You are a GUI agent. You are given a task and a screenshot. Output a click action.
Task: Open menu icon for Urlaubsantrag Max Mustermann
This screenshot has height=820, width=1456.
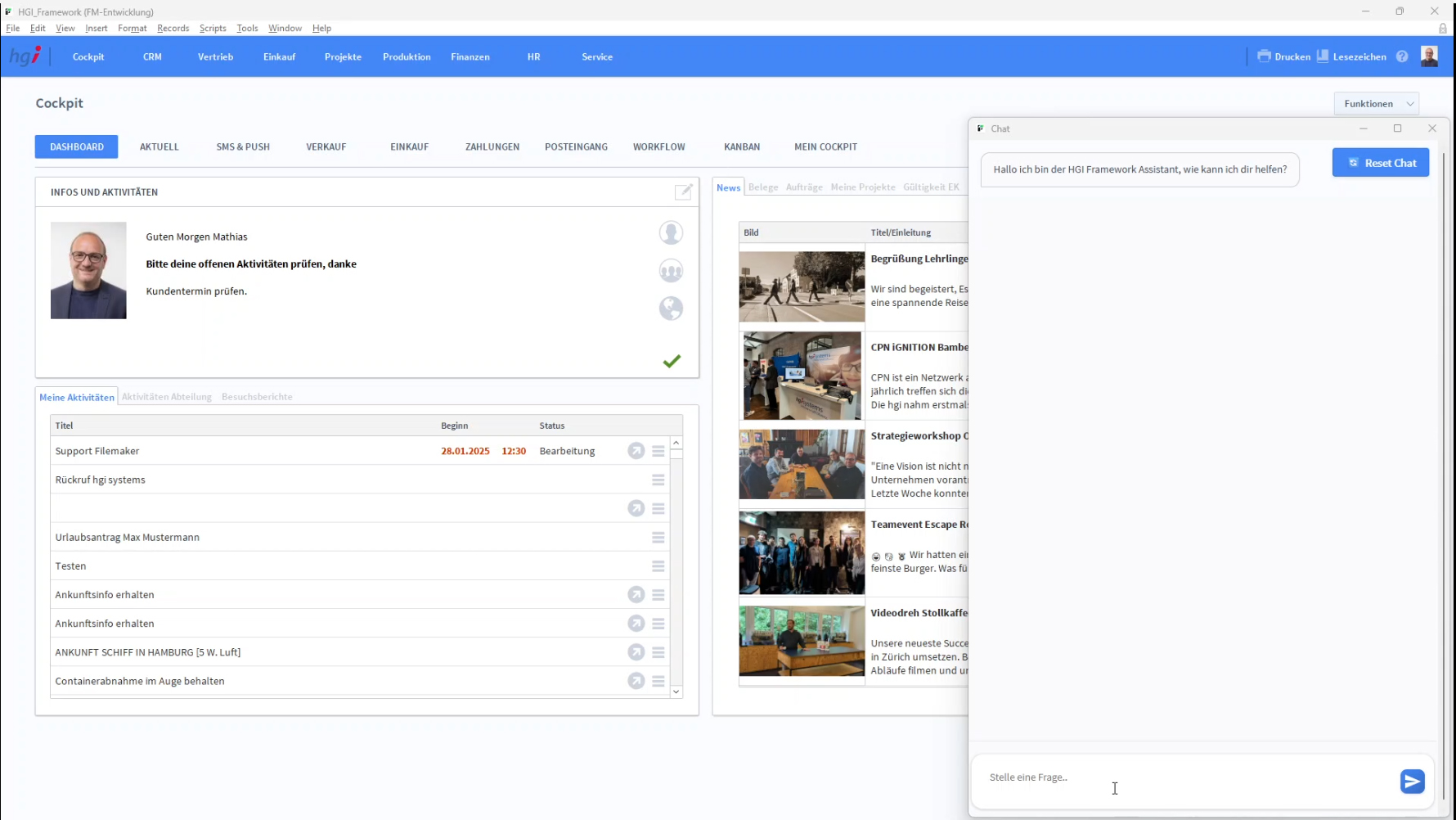tap(658, 538)
